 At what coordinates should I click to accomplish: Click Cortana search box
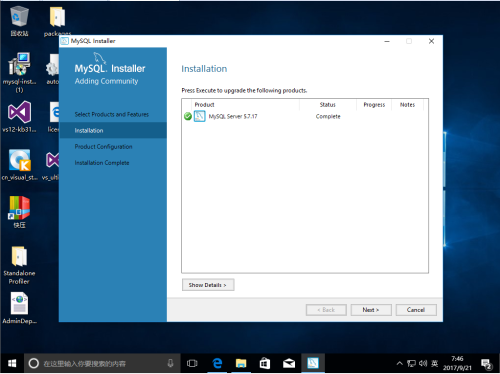[x=102, y=363]
